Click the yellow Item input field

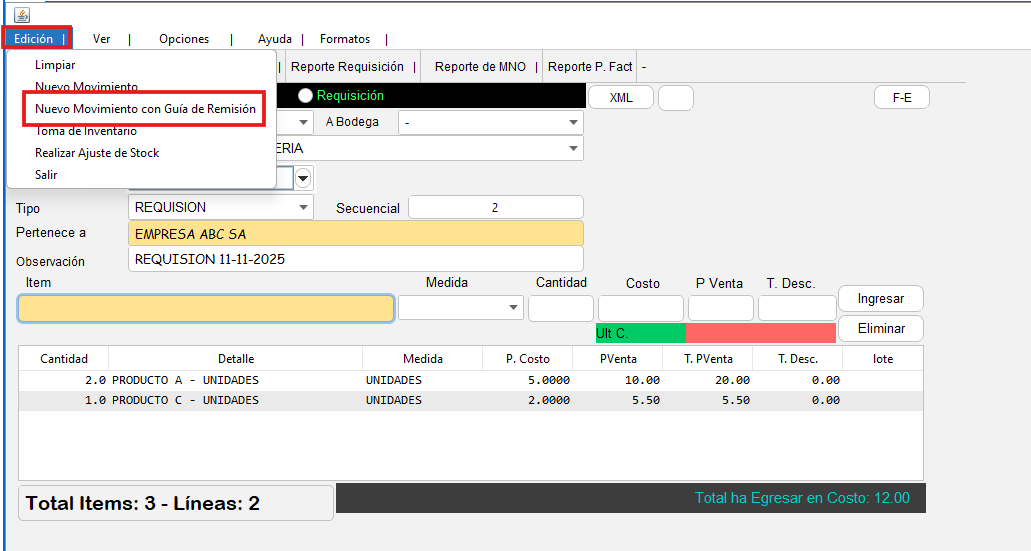(206, 308)
